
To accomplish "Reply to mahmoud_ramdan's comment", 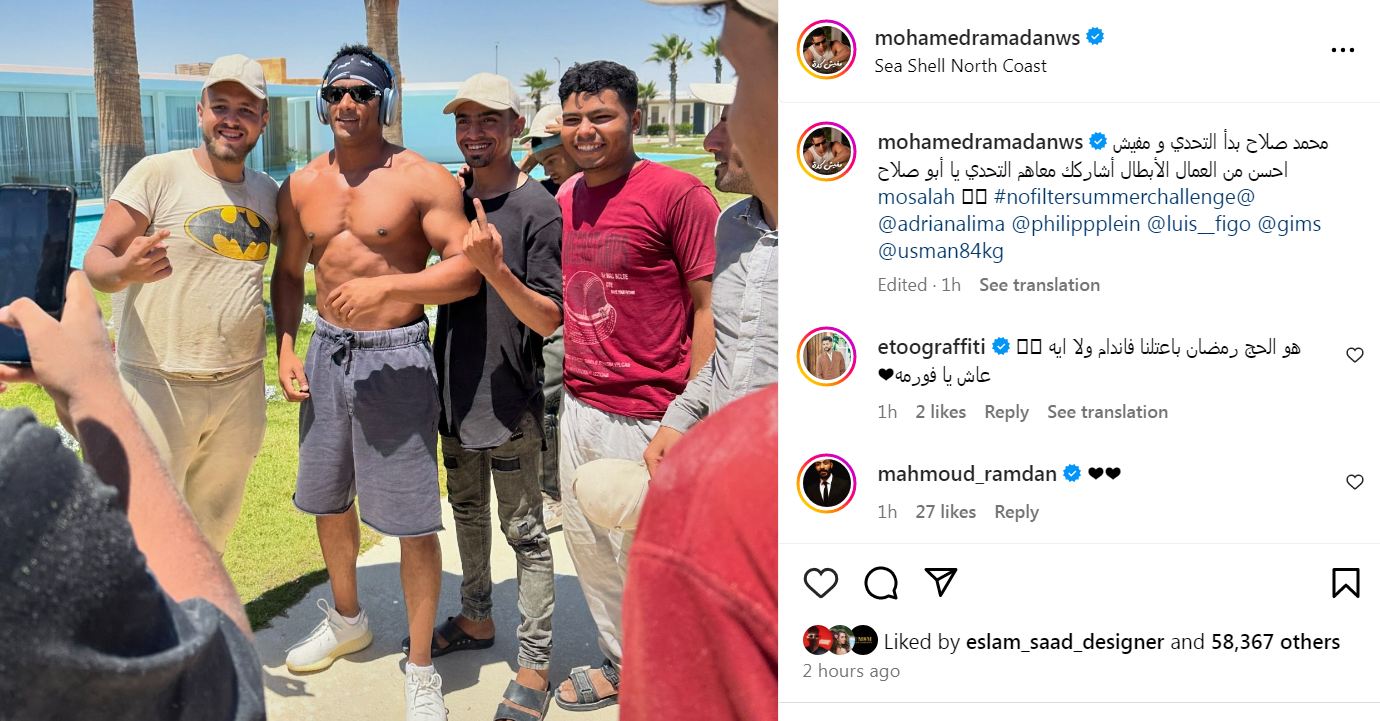I will [1016, 512].
